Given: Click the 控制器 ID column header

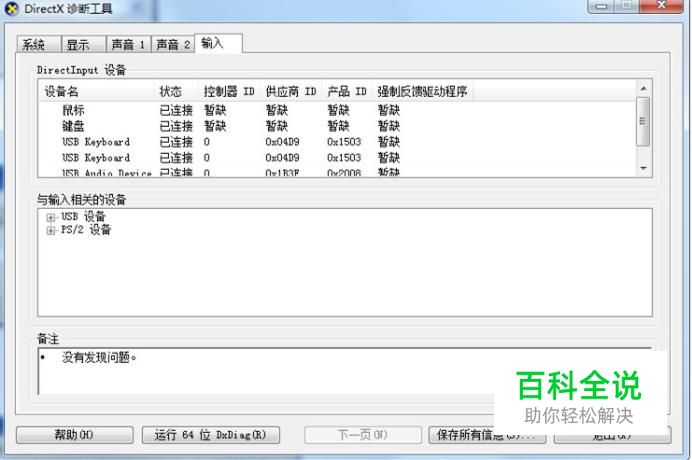Looking at the screenshot, I should (229, 91).
